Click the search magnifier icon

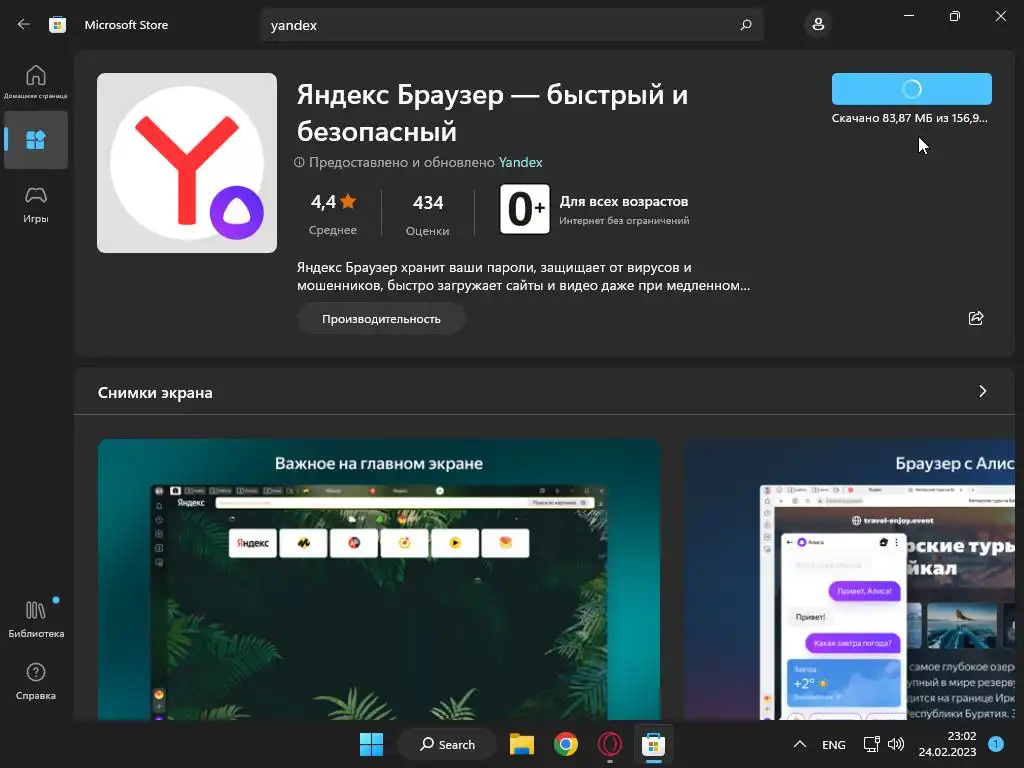(746, 25)
